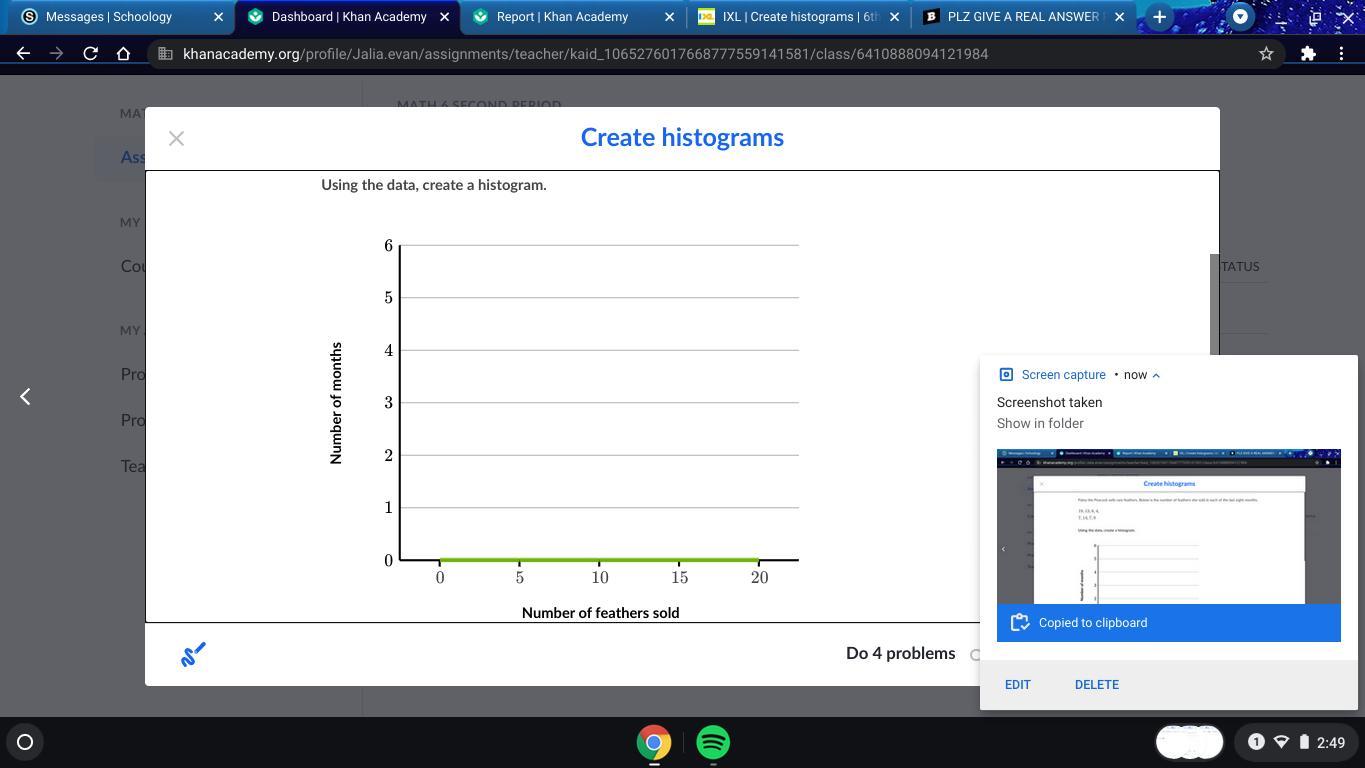This screenshot has width=1365, height=768.
Task: Switch to the Report | Khan Academy tab
Action: (562, 17)
